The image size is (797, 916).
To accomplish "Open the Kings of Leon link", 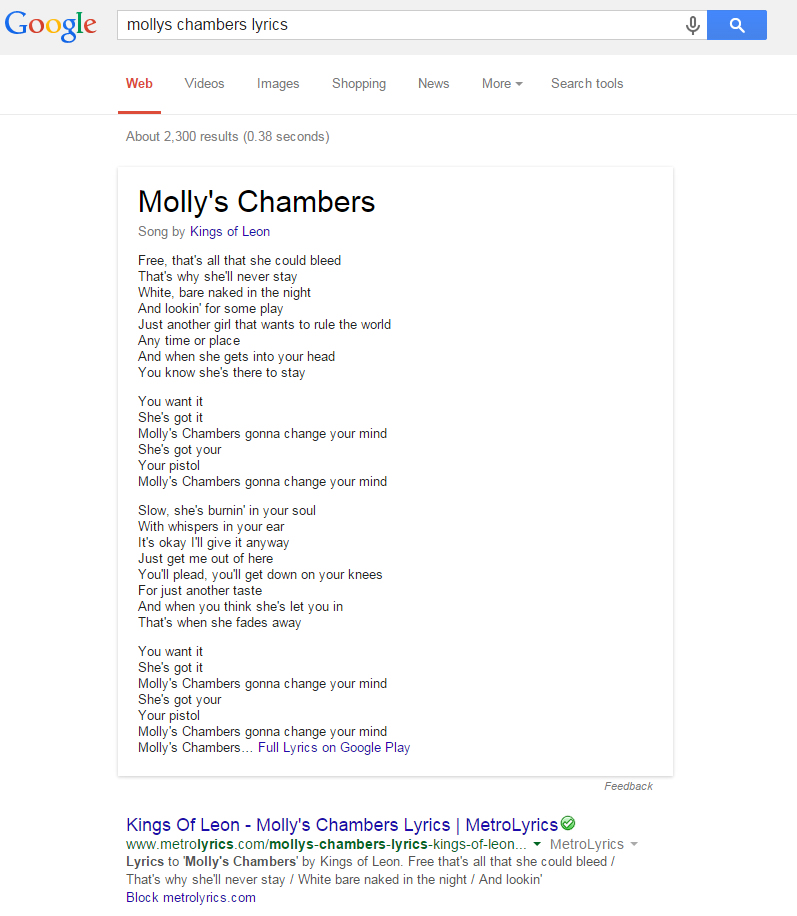I will (x=229, y=231).
